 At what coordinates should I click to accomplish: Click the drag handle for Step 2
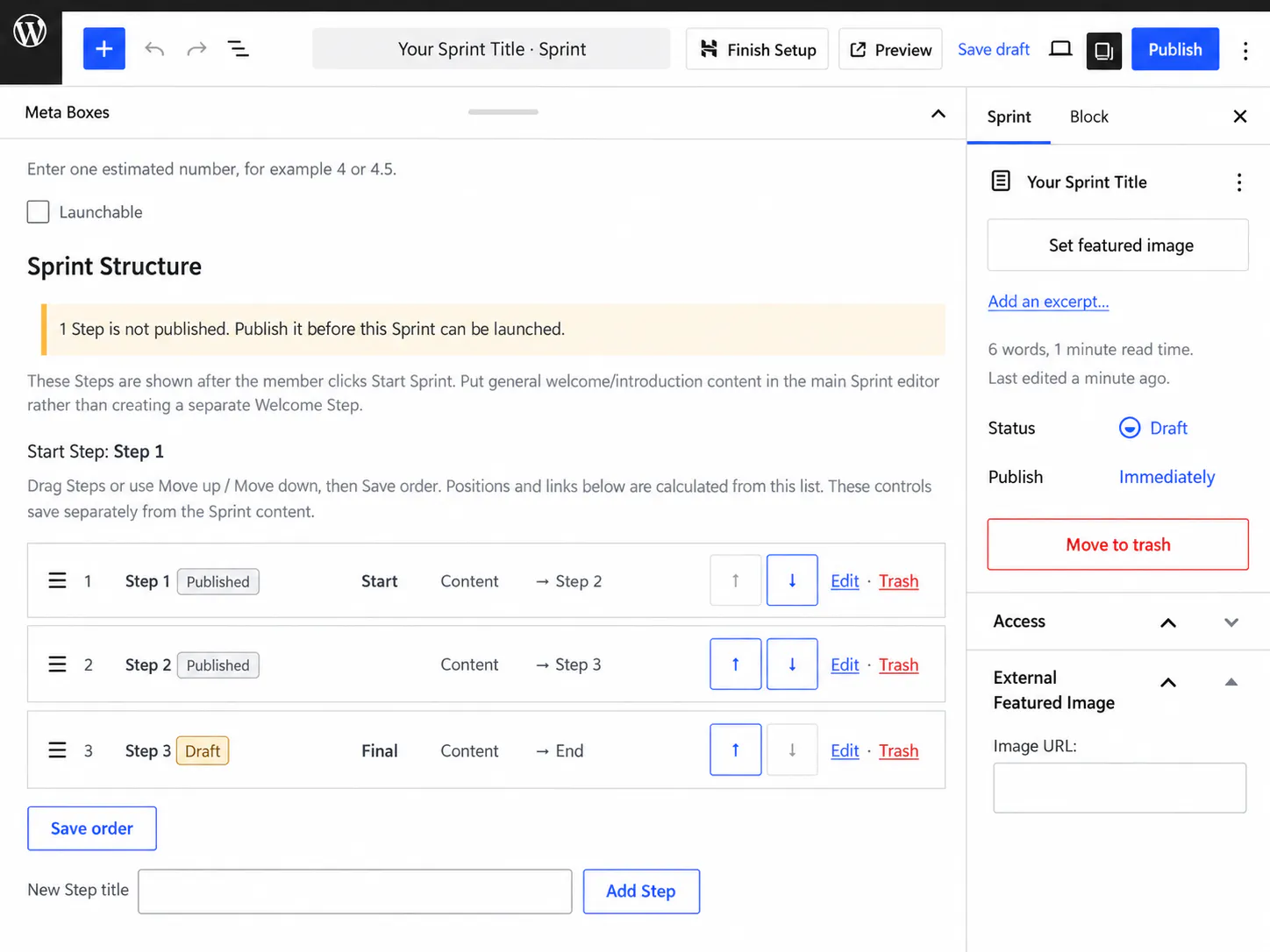tap(57, 664)
